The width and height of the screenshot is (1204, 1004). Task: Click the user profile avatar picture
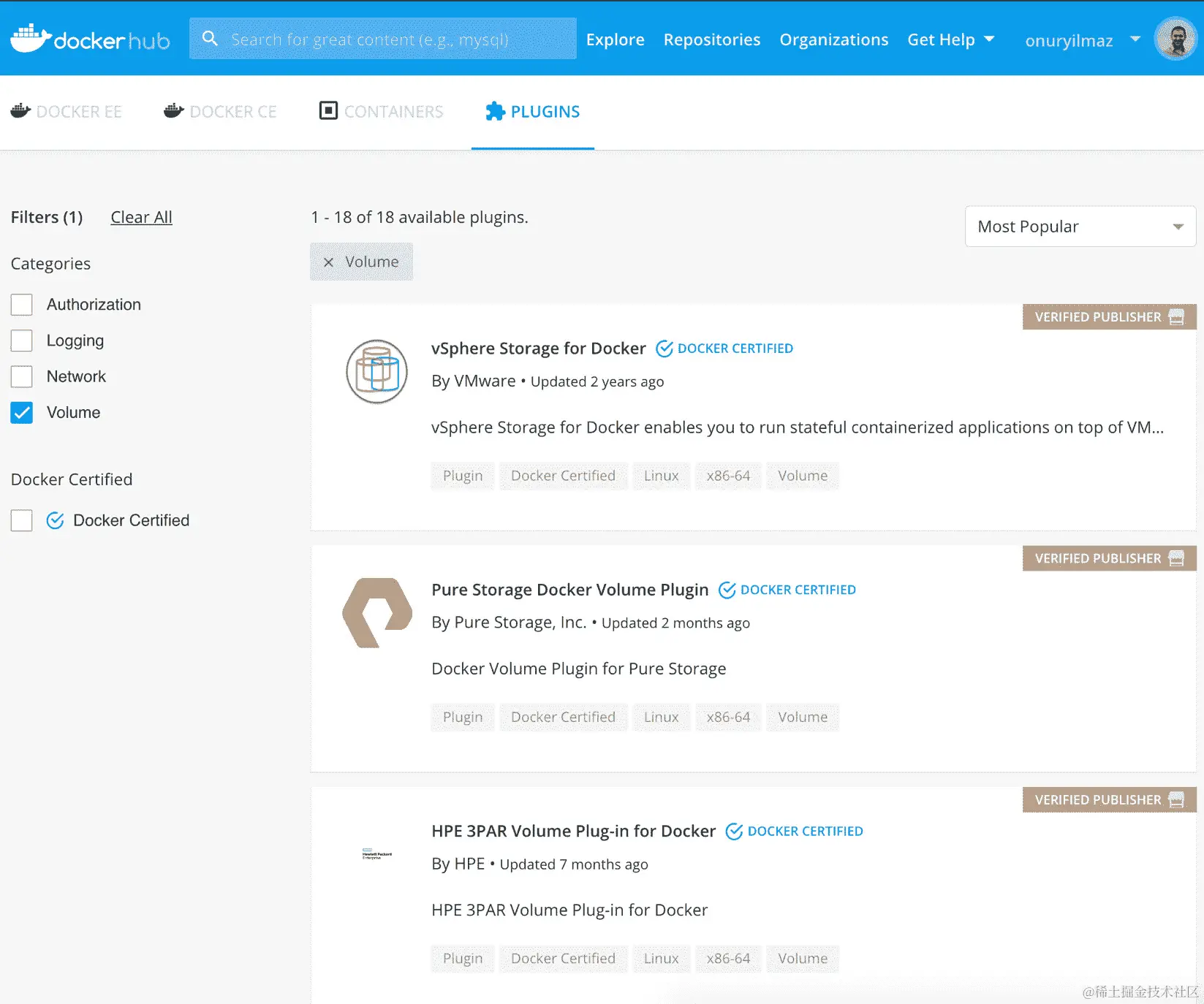[1174, 38]
